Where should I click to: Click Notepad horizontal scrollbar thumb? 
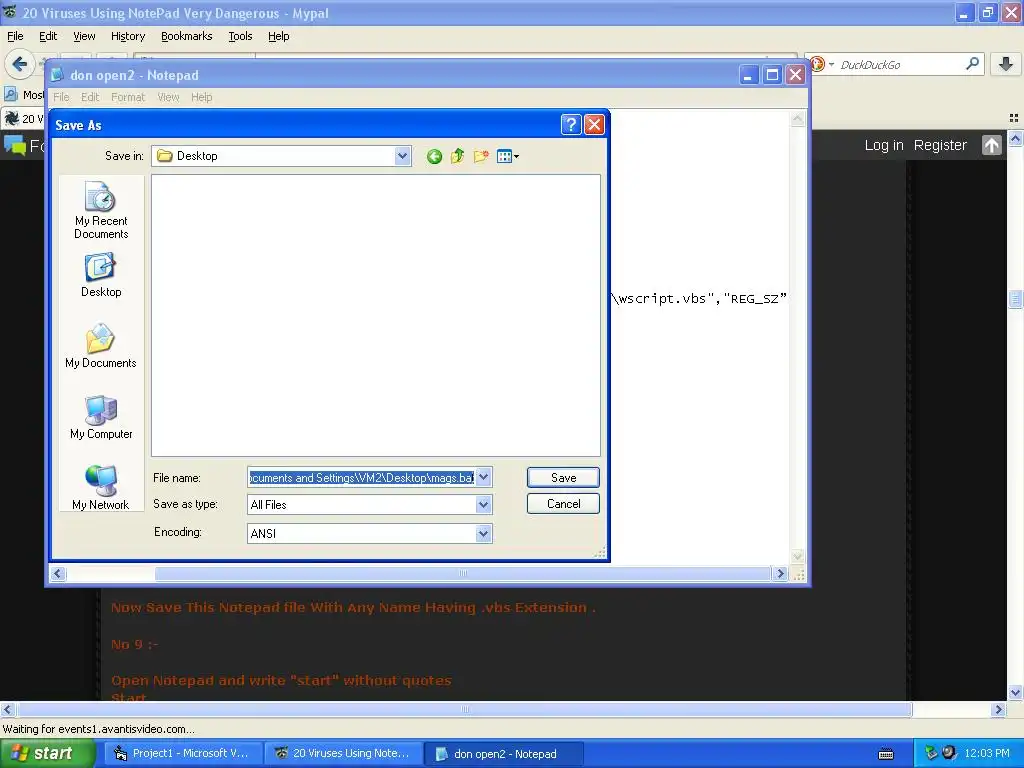pos(462,573)
